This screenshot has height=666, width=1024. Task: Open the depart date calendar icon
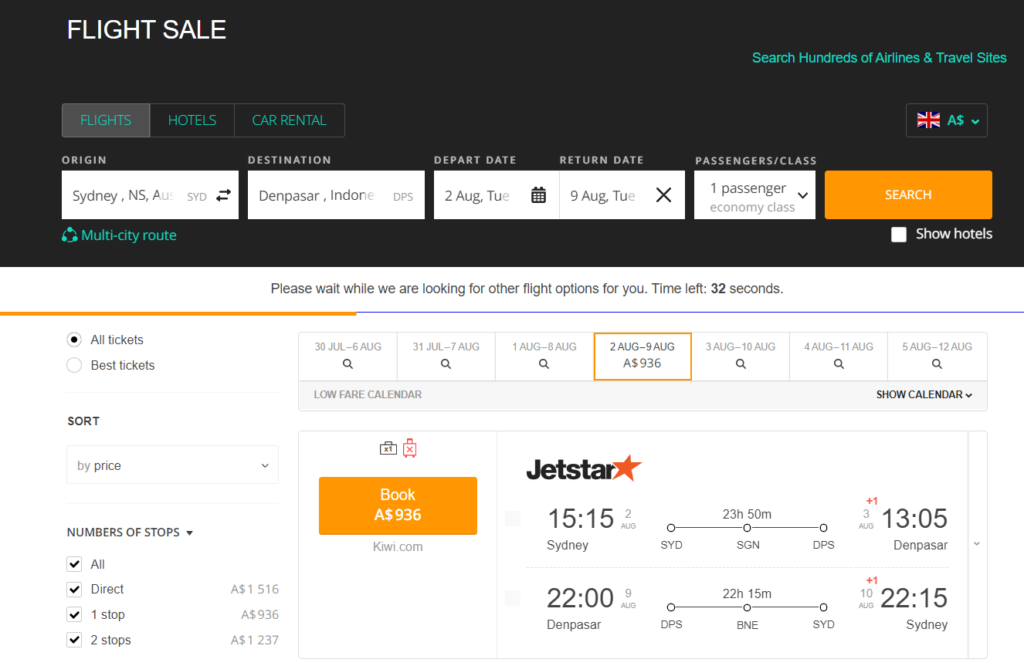(x=538, y=195)
